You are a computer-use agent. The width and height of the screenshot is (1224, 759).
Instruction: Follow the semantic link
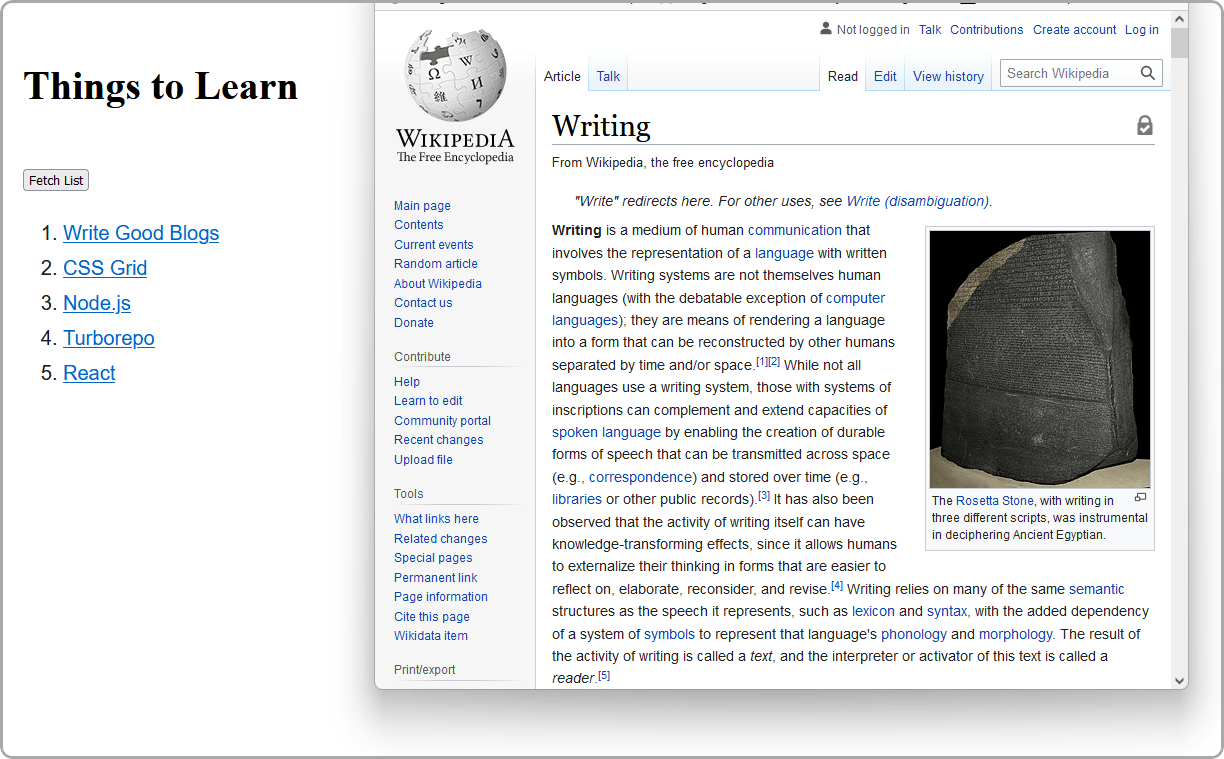tap(1096, 589)
